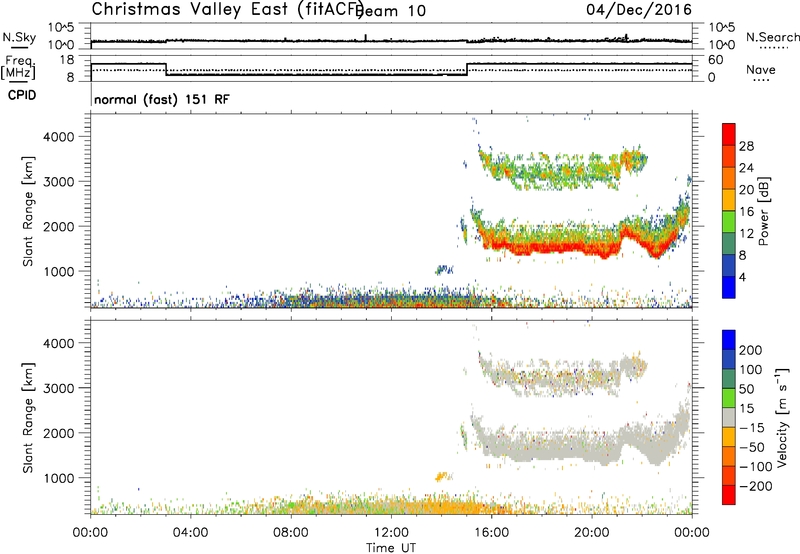This screenshot has height=554, width=800.
Task: Click the '50' label on Velocity colorbar
Action: (x=746, y=389)
